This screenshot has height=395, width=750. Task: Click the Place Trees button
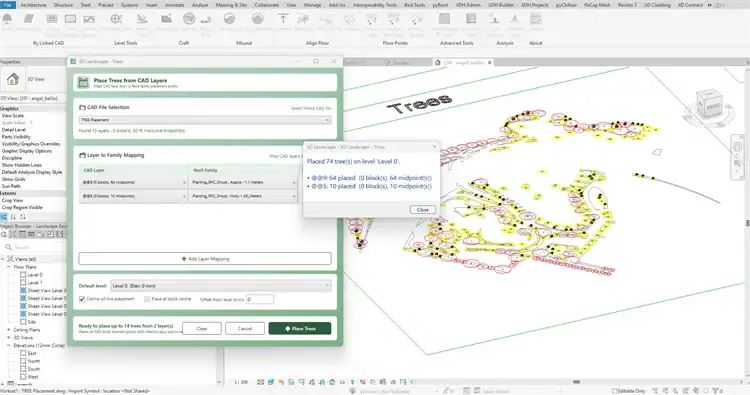coord(300,329)
